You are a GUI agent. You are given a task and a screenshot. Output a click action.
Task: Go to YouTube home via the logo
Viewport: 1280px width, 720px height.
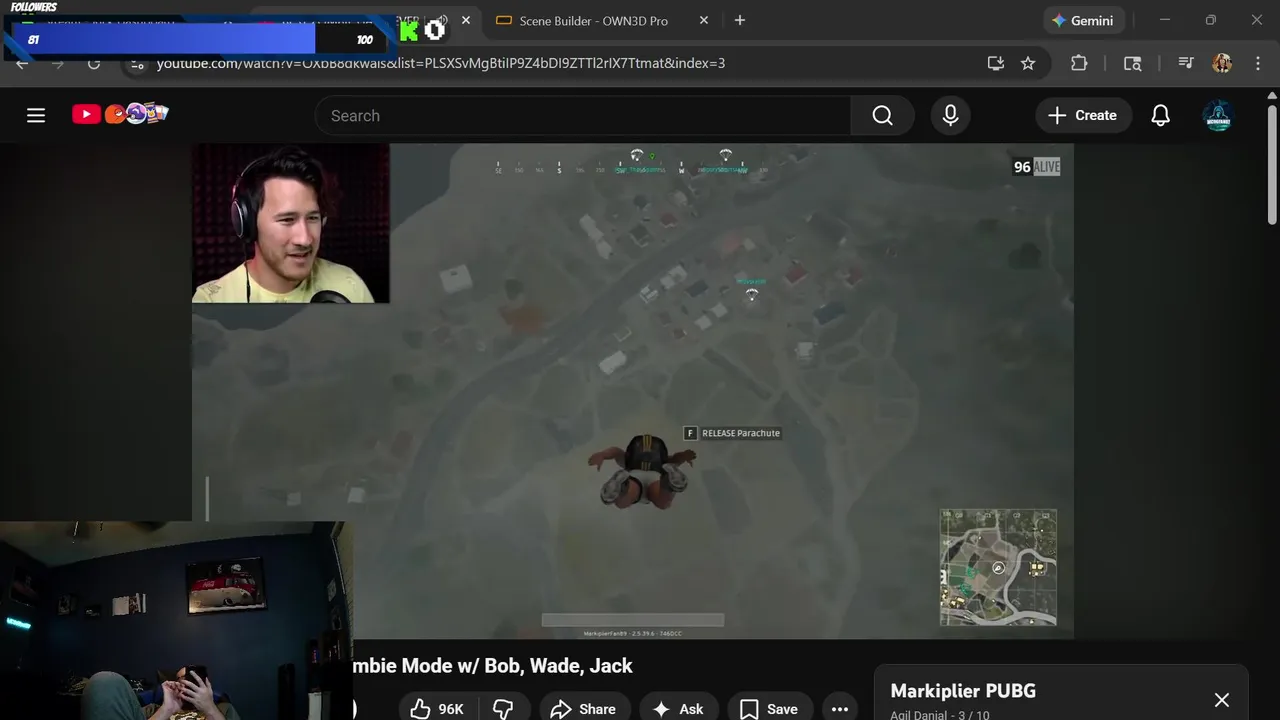click(x=120, y=114)
